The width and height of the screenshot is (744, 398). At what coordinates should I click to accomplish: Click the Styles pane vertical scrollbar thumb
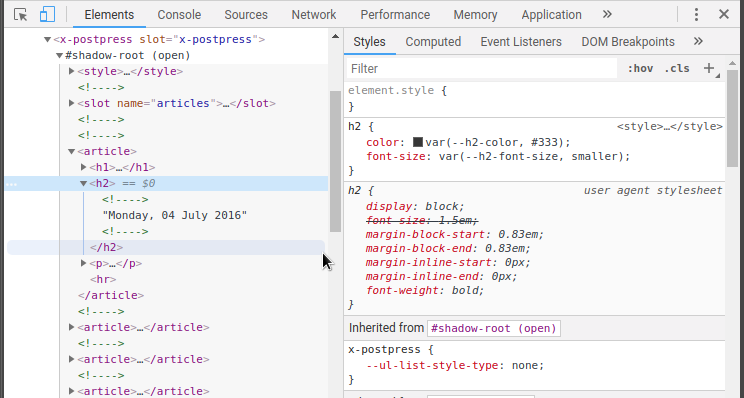point(732,118)
